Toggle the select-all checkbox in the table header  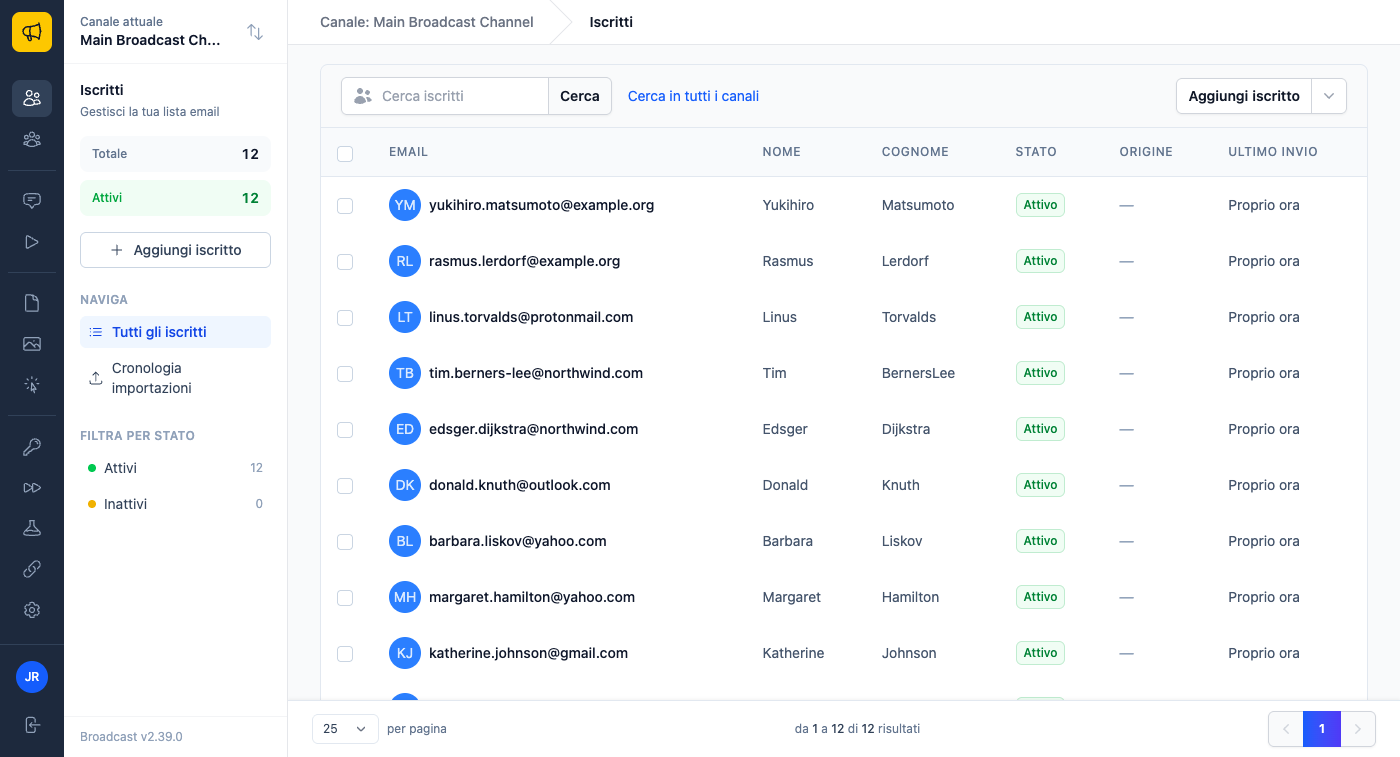pos(345,153)
